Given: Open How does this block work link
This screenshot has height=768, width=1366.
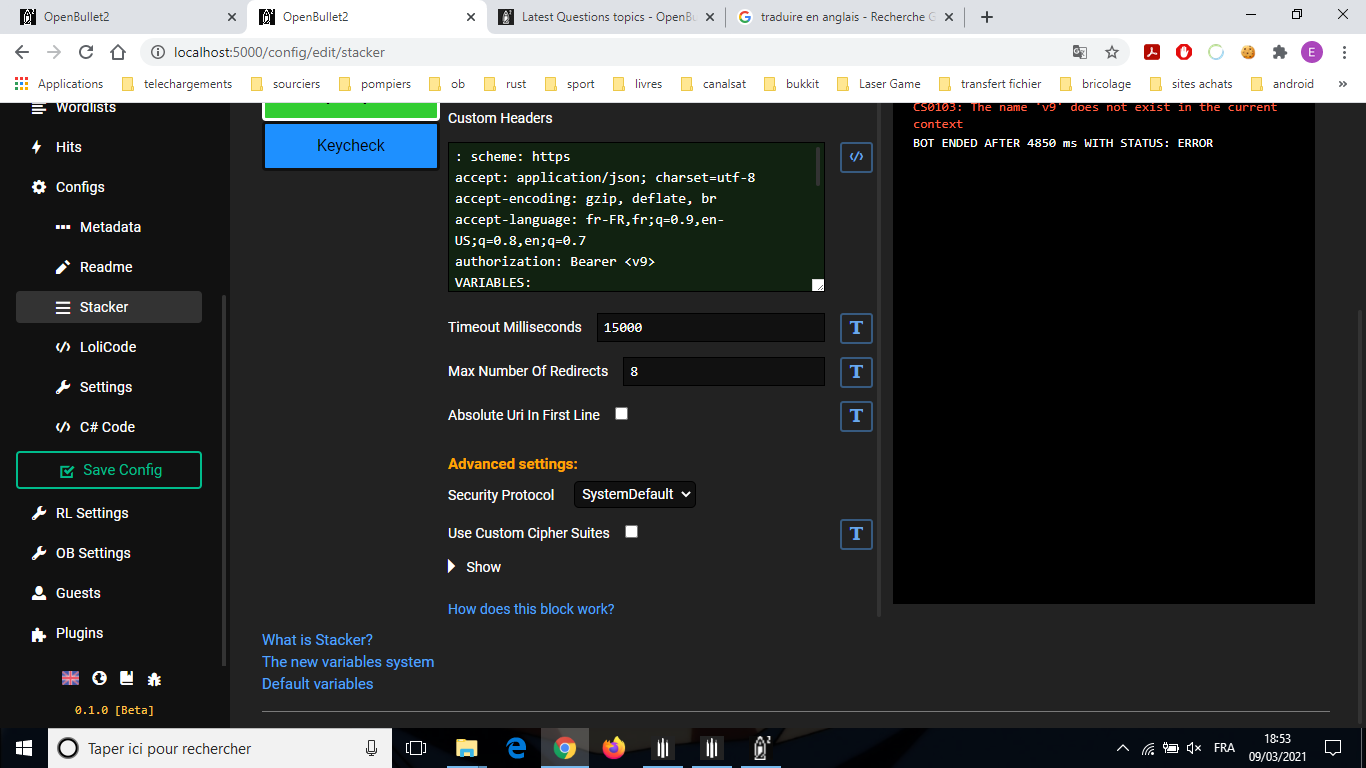Looking at the screenshot, I should pyautogui.click(x=531, y=609).
